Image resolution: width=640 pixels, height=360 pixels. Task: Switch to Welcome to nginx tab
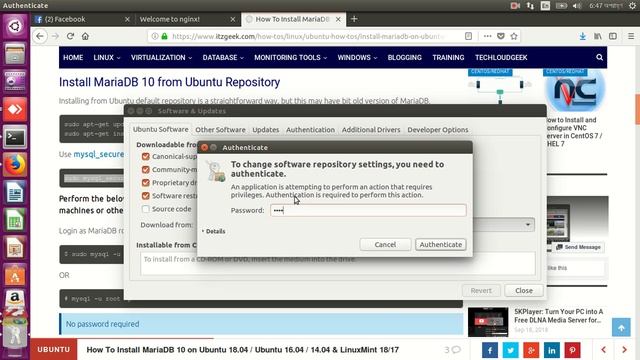(x=187, y=19)
